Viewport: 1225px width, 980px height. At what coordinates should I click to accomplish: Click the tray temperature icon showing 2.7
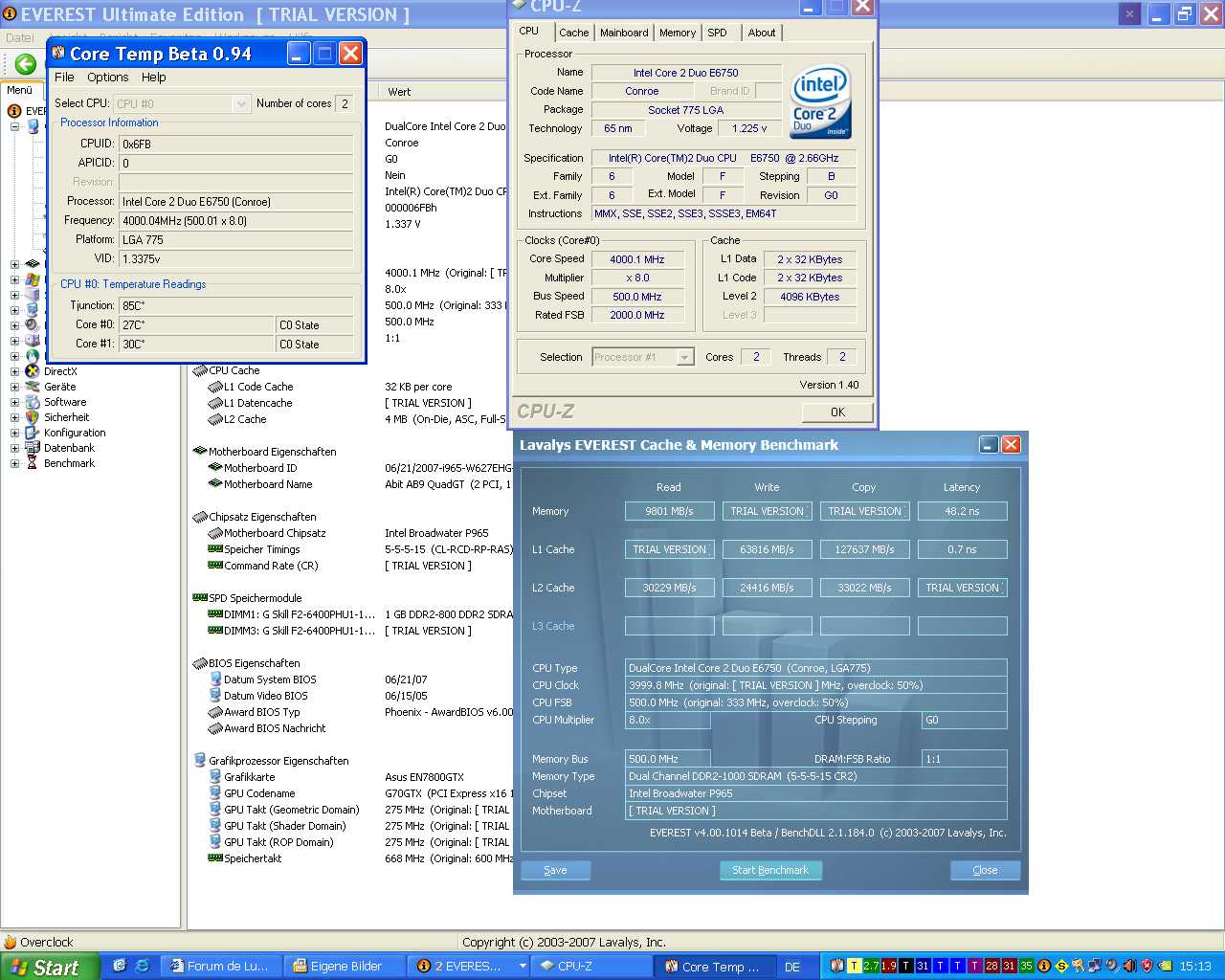click(x=871, y=966)
